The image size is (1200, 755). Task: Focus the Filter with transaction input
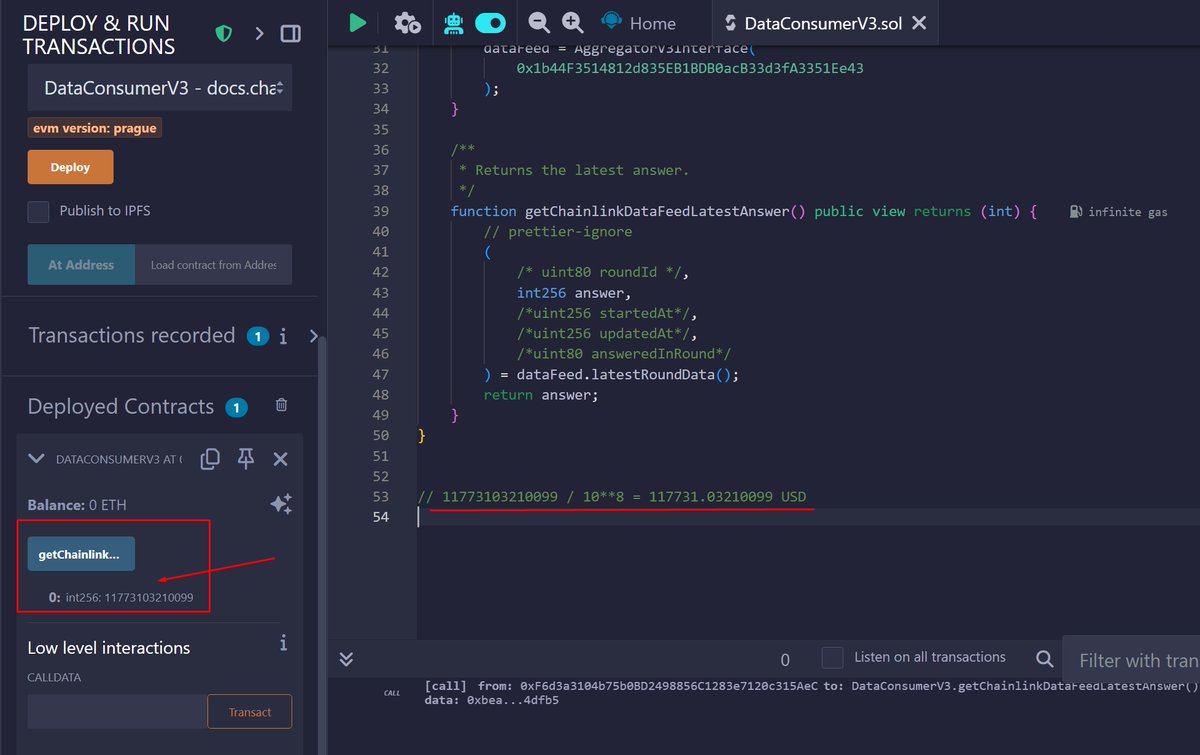click(x=1131, y=660)
